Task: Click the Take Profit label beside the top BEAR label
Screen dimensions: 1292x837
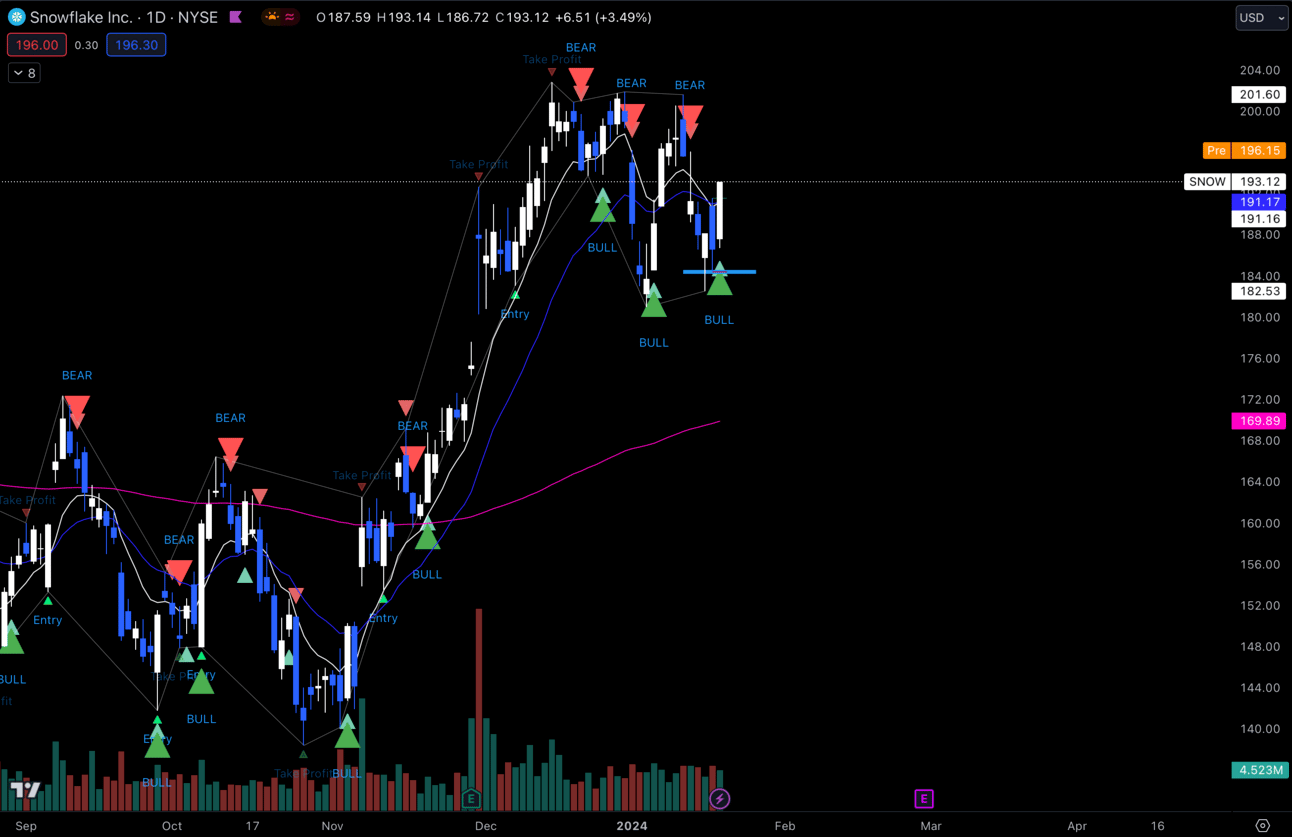Action: click(x=552, y=60)
